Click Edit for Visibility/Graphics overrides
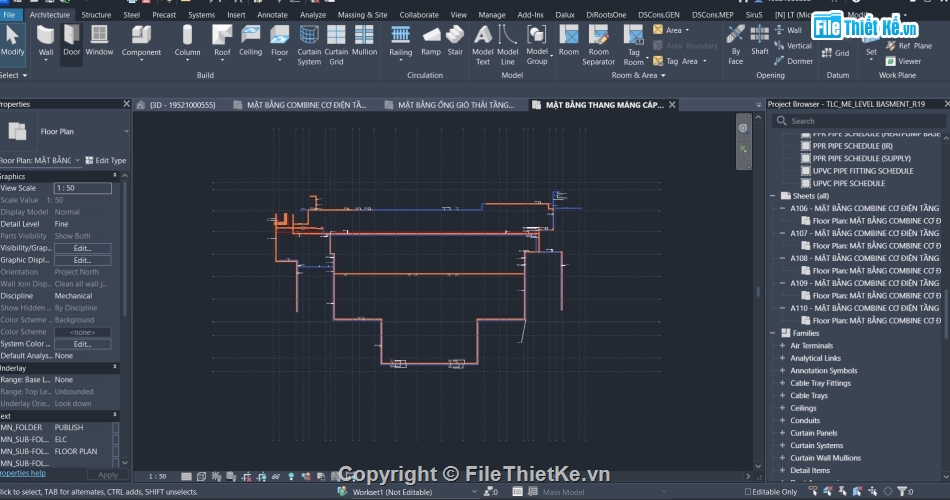 click(82, 248)
